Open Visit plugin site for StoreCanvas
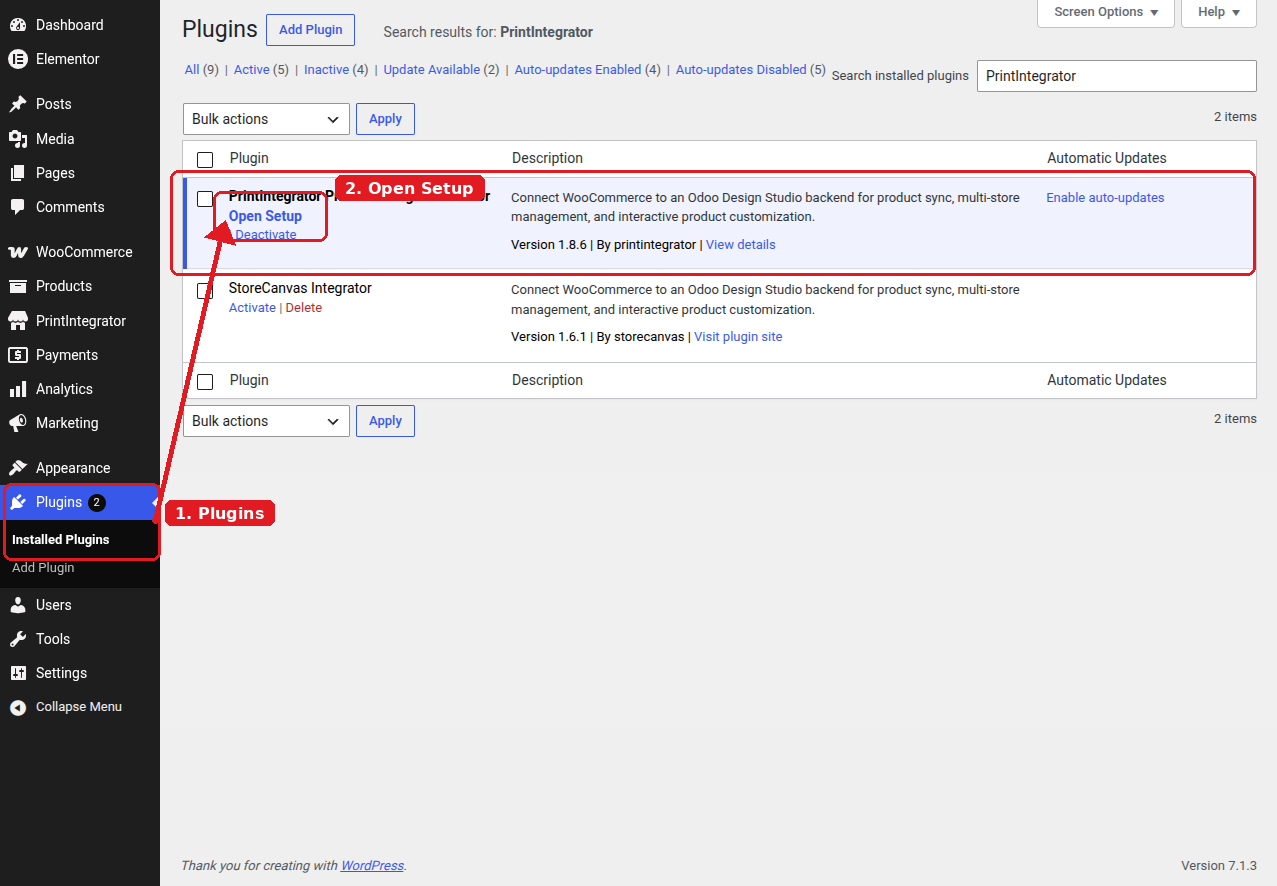 738,337
